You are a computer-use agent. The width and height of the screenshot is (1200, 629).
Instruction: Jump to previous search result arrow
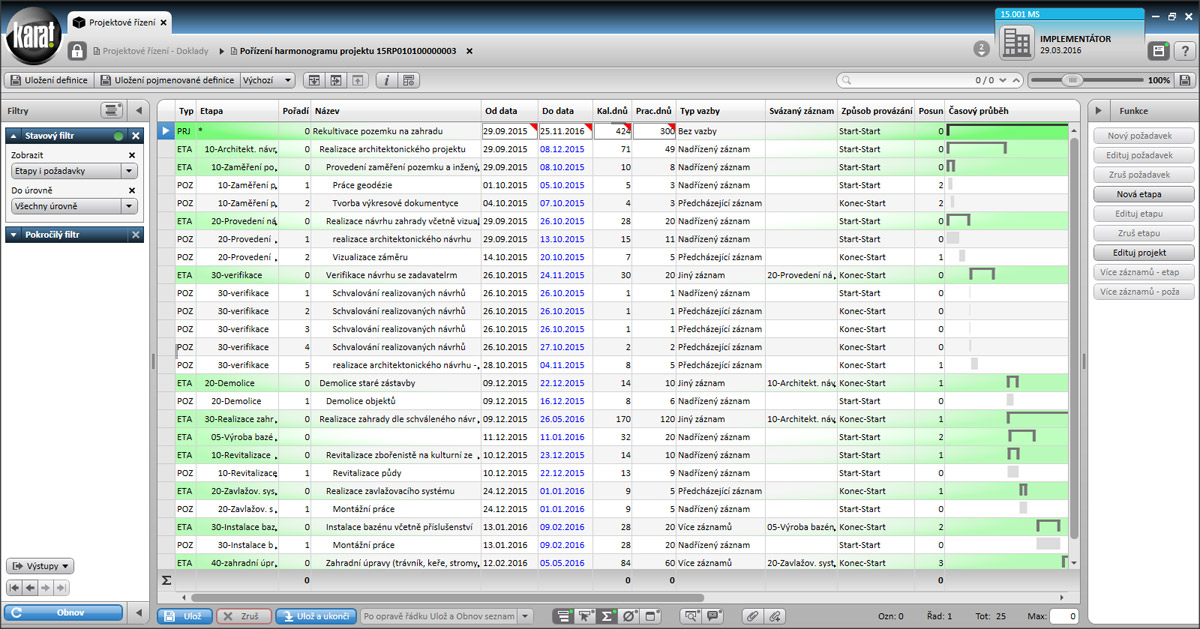click(x=1016, y=80)
